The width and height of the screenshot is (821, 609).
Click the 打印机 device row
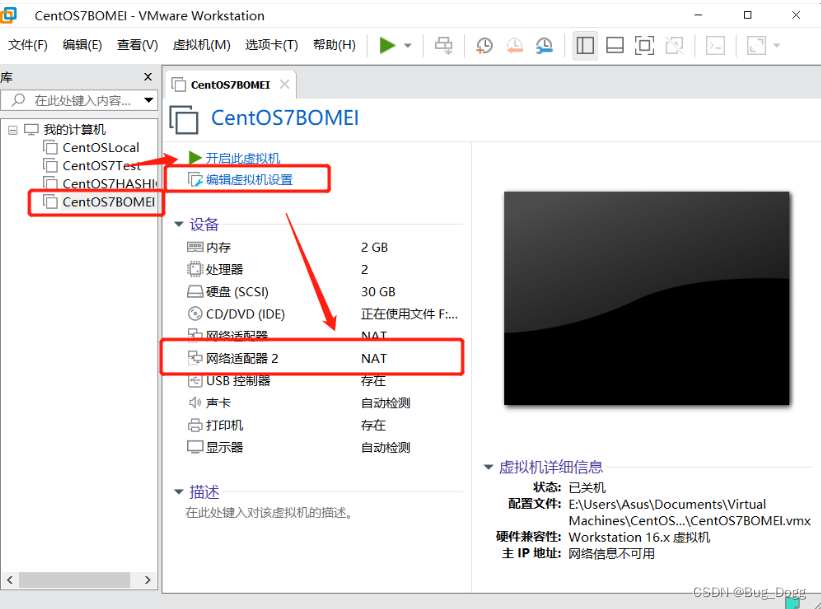[x=323, y=425]
